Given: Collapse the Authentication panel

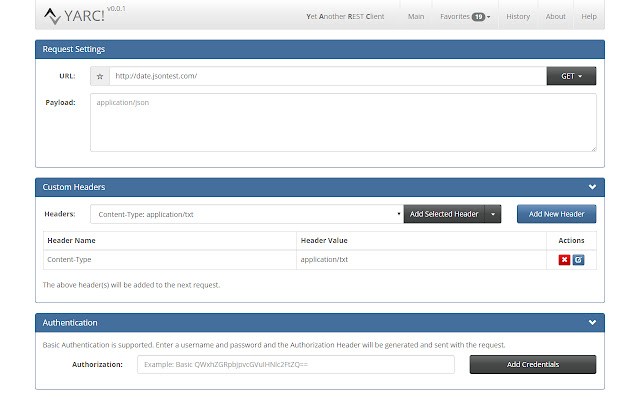Looking at the screenshot, I should [592, 323].
